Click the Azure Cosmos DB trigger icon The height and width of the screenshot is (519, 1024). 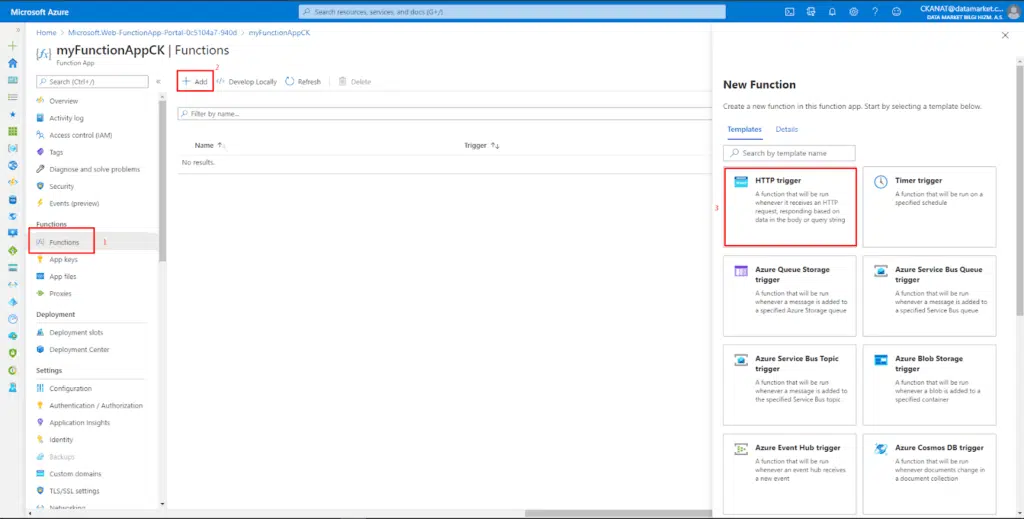coord(880,449)
